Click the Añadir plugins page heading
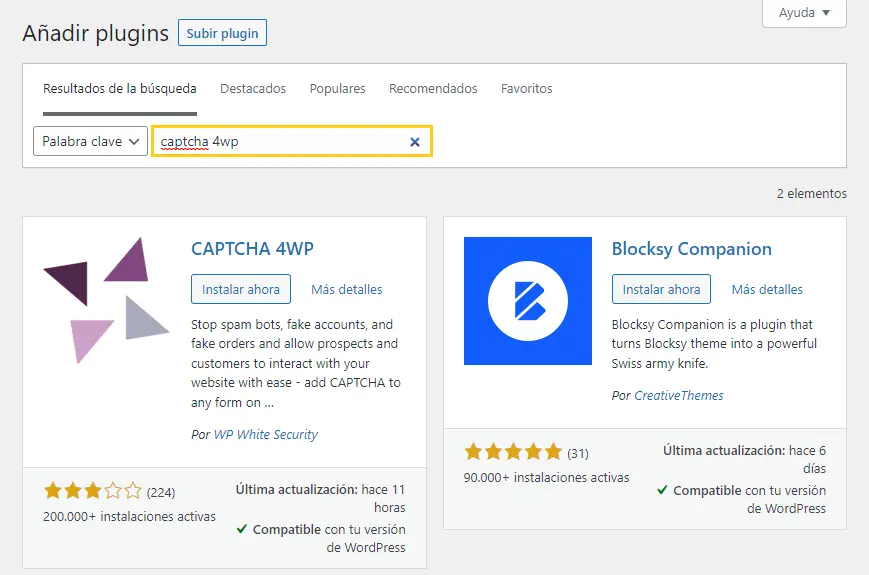Screen dimensions: 869x575 pos(95,33)
